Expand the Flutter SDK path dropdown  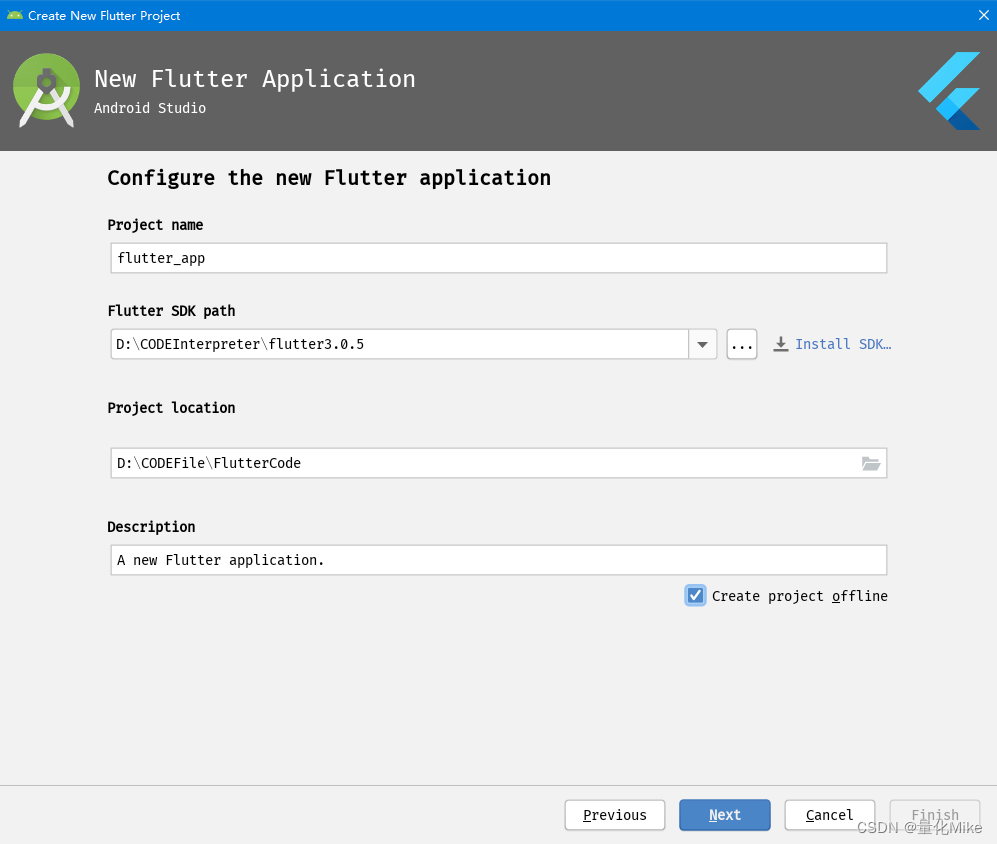(703, 344)
